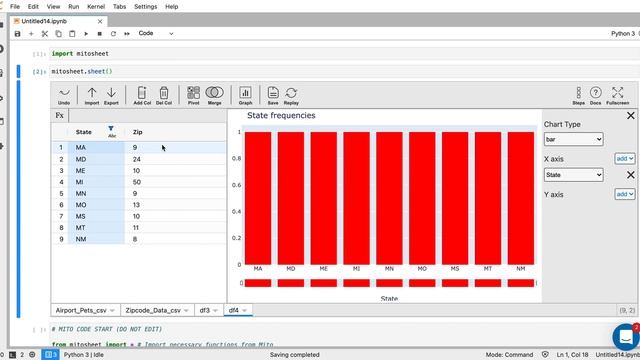Screen dimensions: 640x360
Task: Click the red MA bar in chart
Action: coord(258,198)
